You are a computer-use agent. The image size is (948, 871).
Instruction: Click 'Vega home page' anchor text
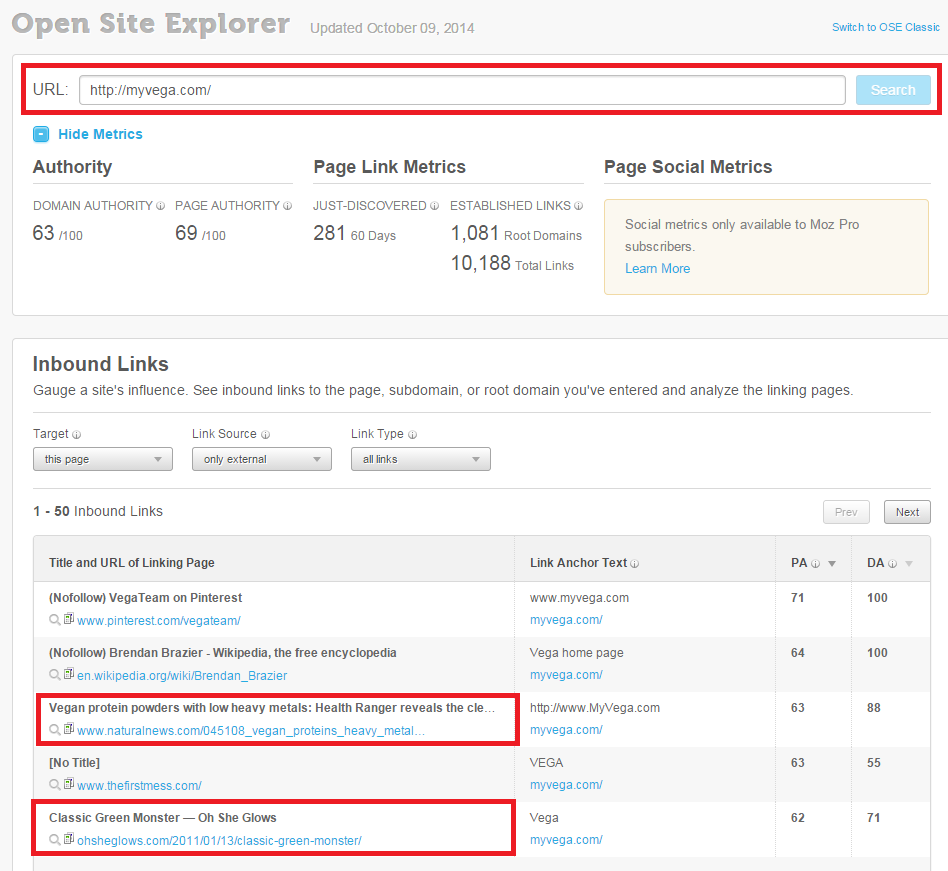(576, 653)
